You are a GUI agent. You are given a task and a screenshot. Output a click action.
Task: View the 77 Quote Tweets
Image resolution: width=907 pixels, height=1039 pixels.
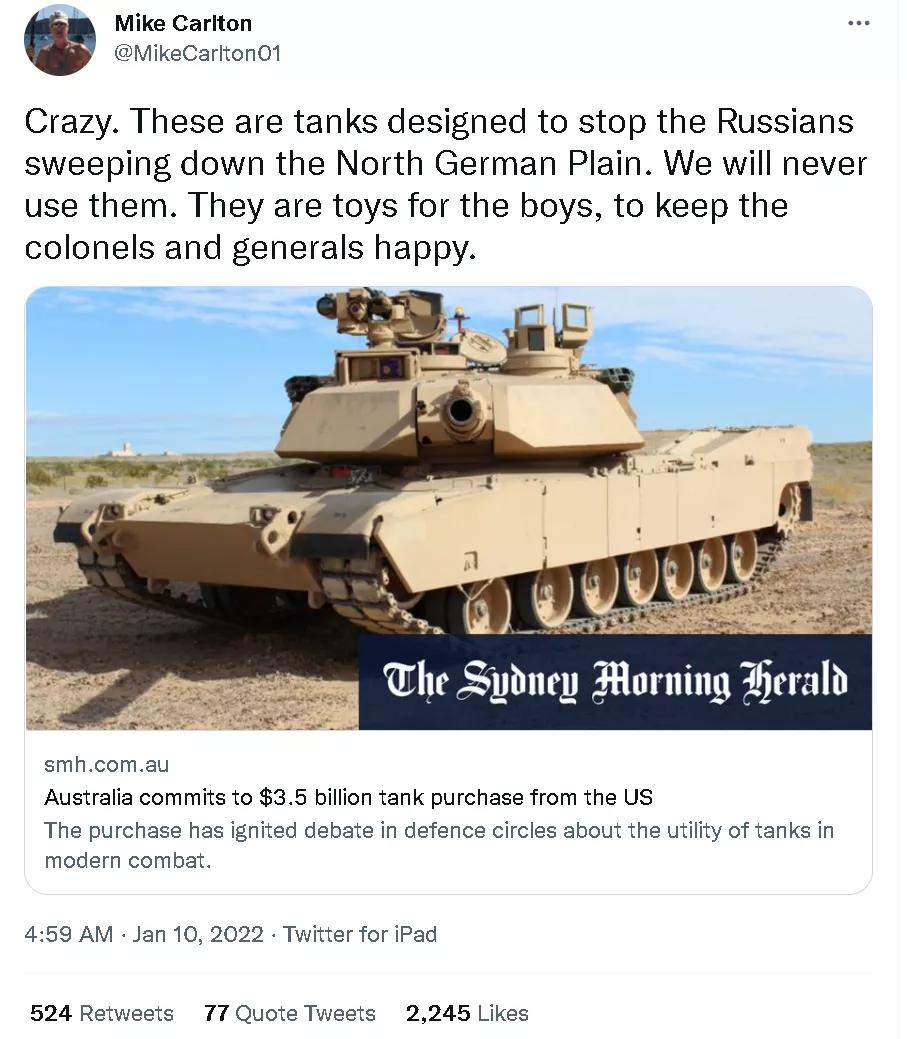click(289, 1013)
